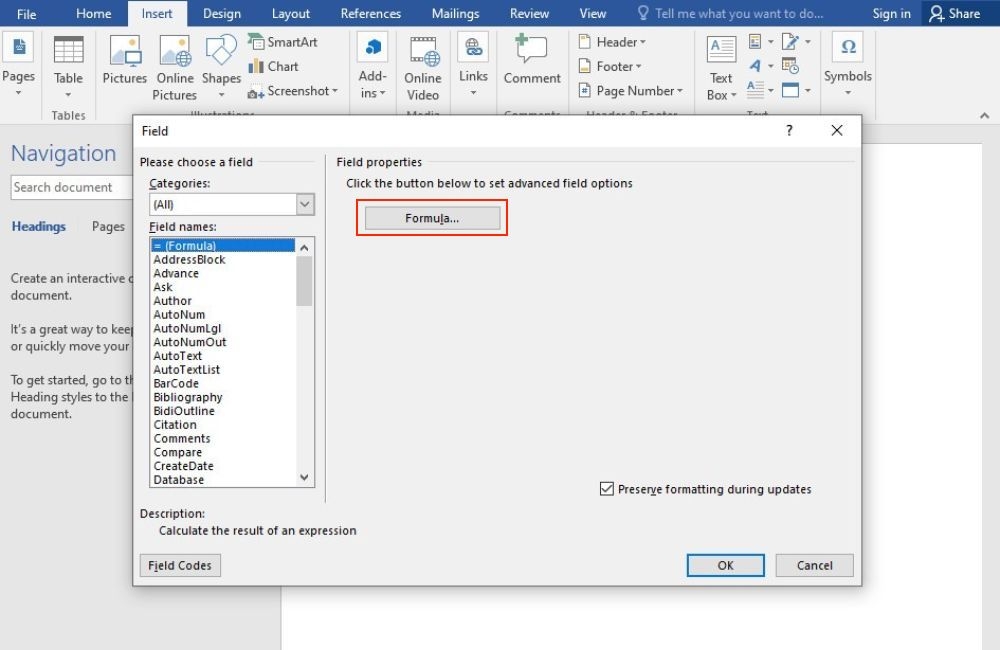Open the Quick Parts dropdown arrow
Image resolution: width=1000 pixels, height=650 pixels.
pyautogui.click(x=770, y=42)
